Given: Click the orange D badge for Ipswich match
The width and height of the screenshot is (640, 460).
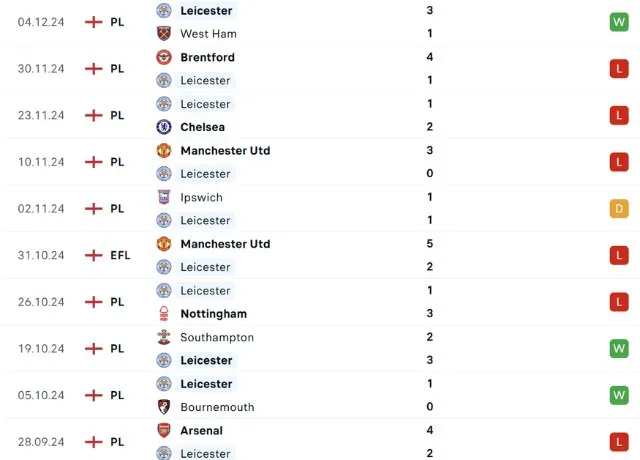Looking at the screenshot, I should [x=618, y=209].
